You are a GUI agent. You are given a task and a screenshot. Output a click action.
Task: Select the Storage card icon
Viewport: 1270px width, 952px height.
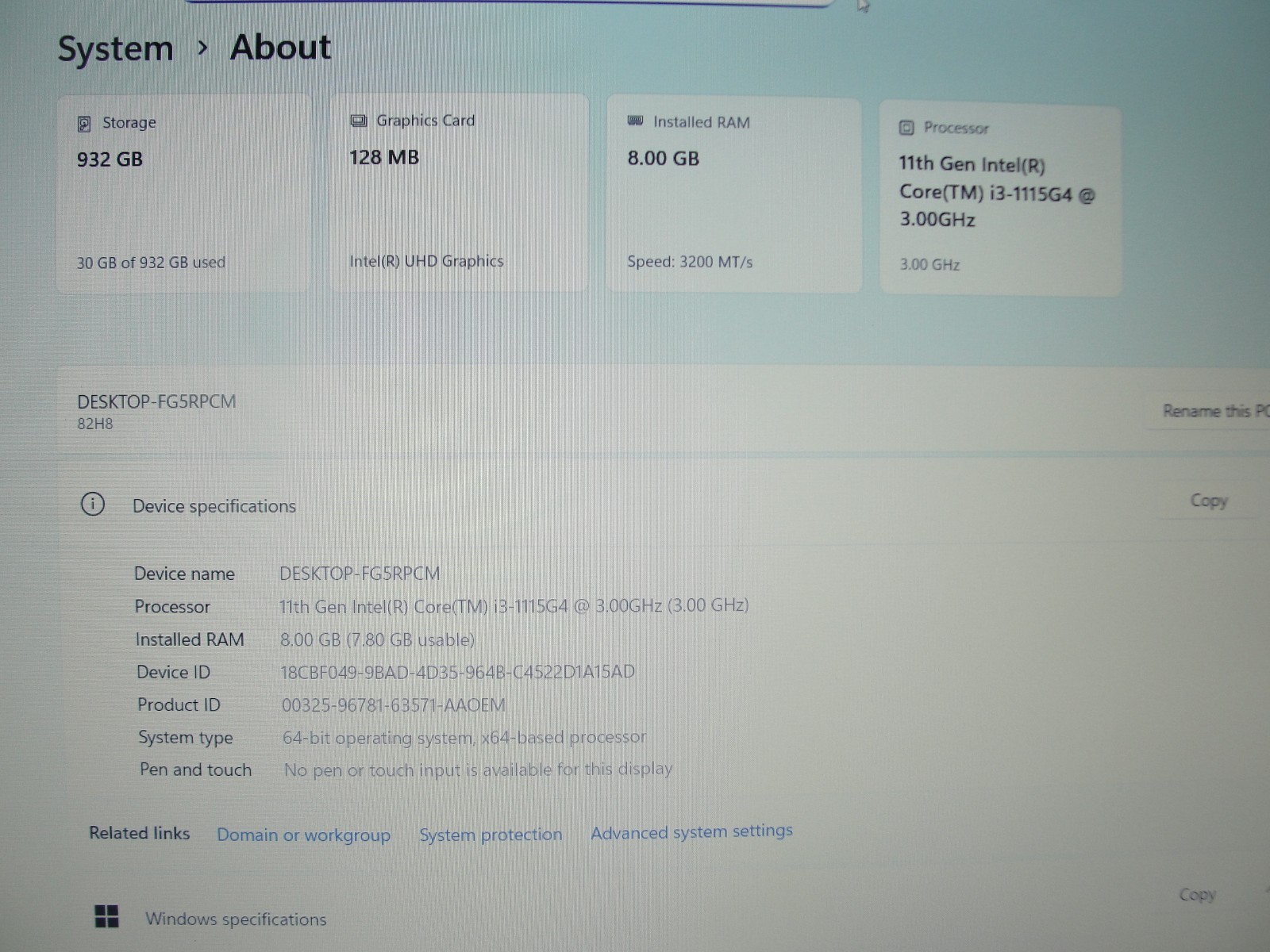click(x=84, y=124)
